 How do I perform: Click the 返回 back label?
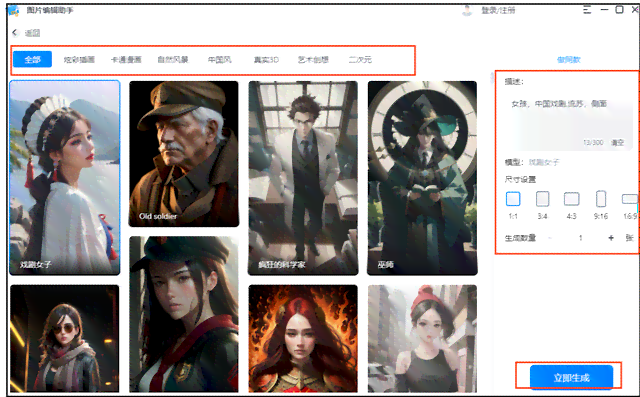point(32,33)
